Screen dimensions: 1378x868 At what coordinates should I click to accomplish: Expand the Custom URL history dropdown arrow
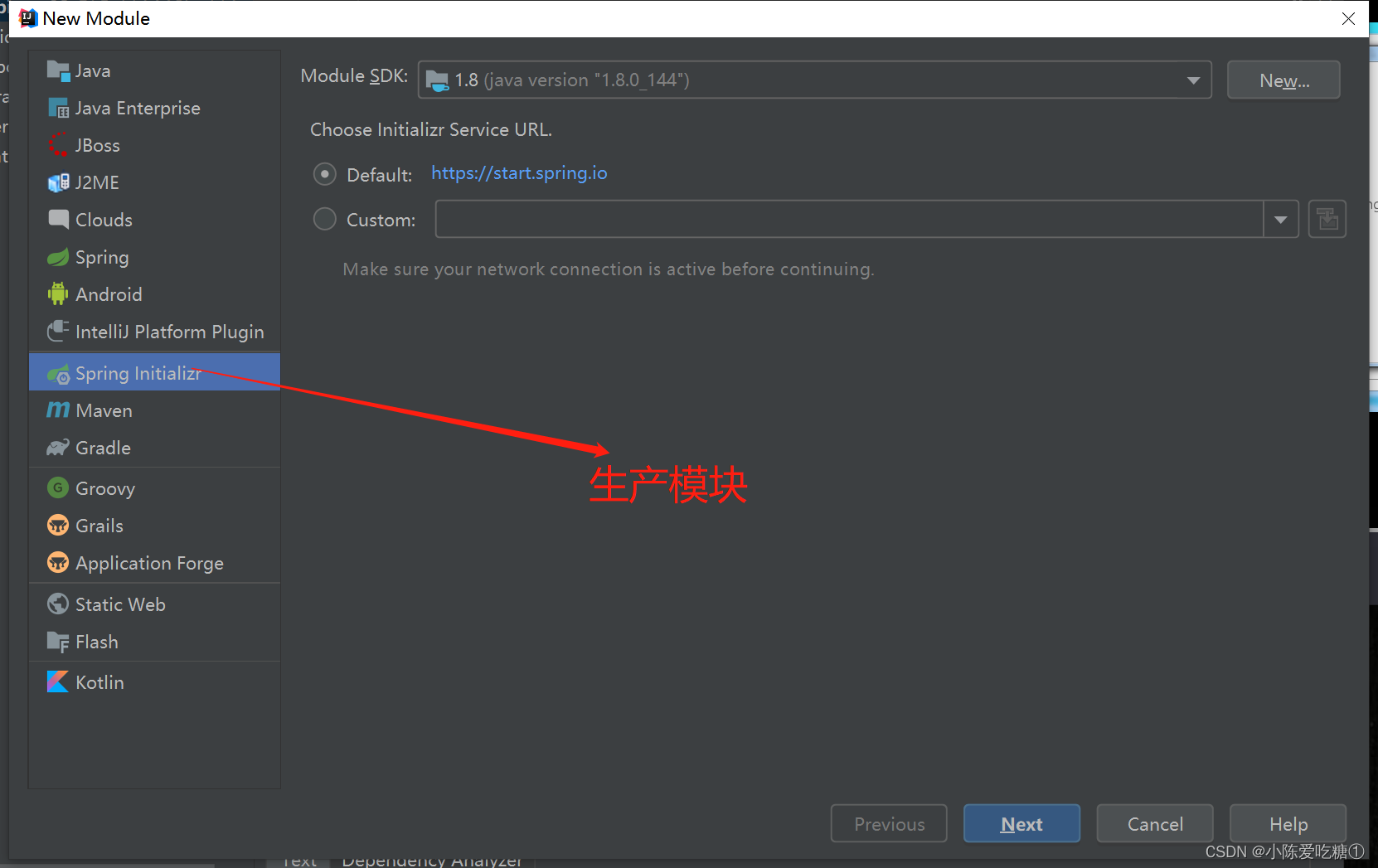[x=1281, y=220]
